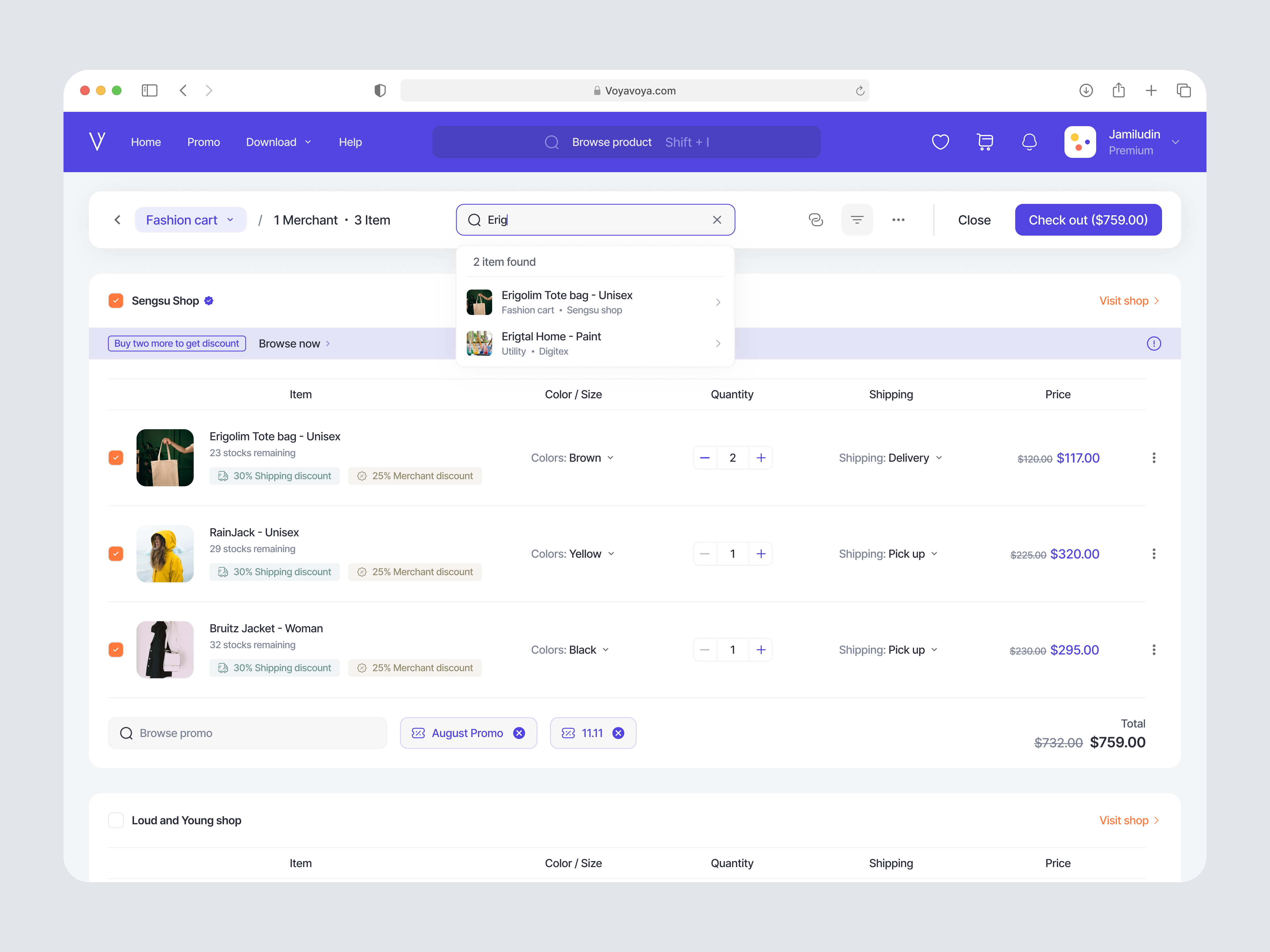Remove the 11.11 promo chip
Screen dimensions: 1270x952
pos(618,733)
